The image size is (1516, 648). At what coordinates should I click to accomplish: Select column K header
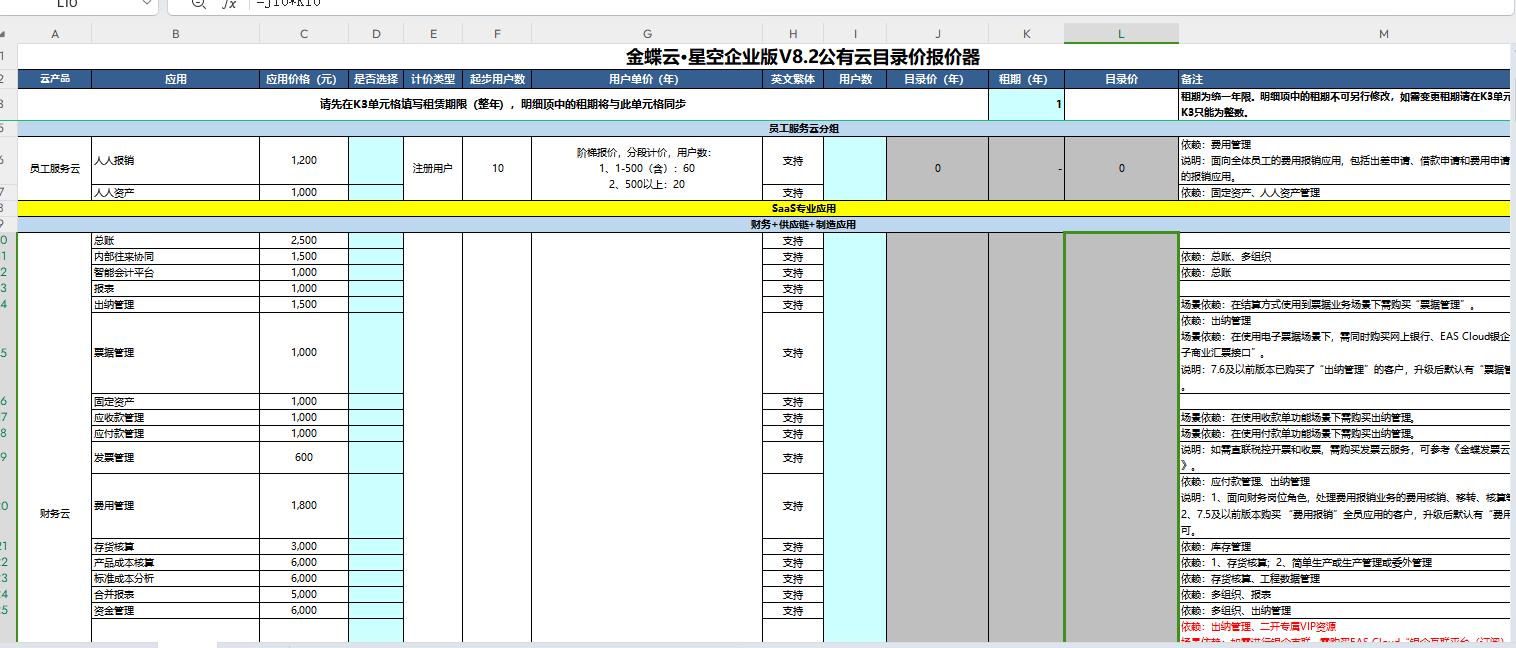[1026, 34]
